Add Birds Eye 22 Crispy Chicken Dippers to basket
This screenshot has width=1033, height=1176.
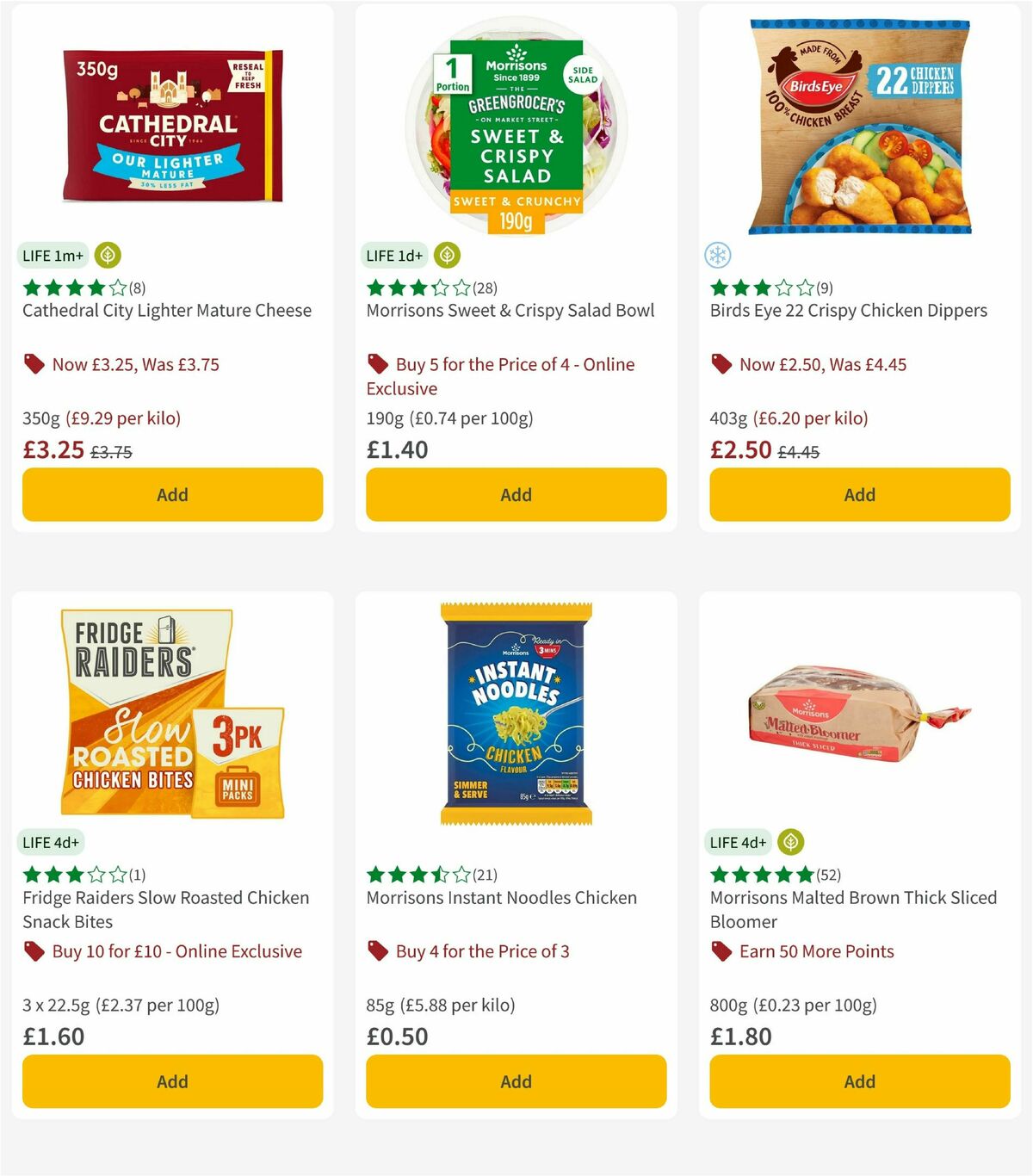click(859, 495)
